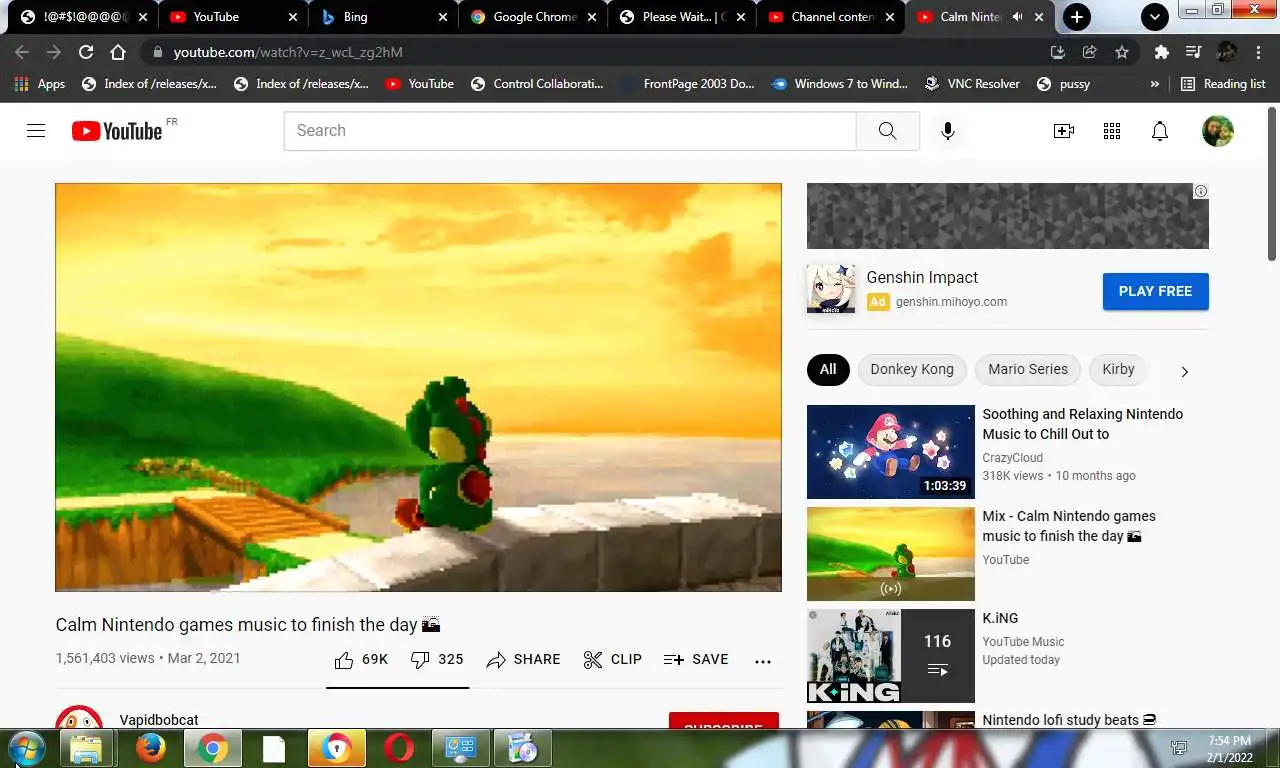Select the Mario Series filter chip
Image resolution: width=1280 pixels, height=768 pixels.
(1028, 369)
